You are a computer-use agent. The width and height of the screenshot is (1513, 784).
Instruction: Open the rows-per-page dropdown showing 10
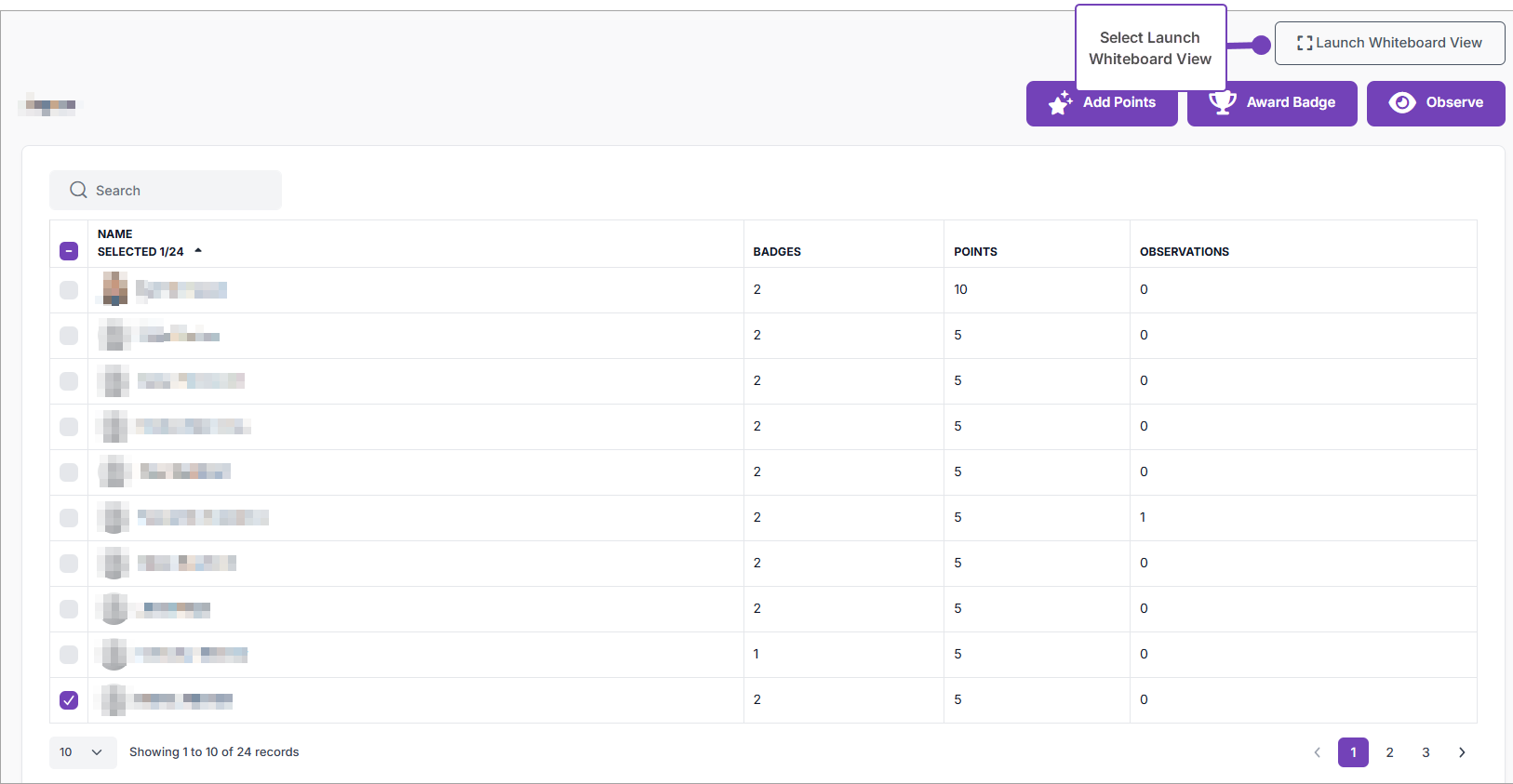(82, 752)
